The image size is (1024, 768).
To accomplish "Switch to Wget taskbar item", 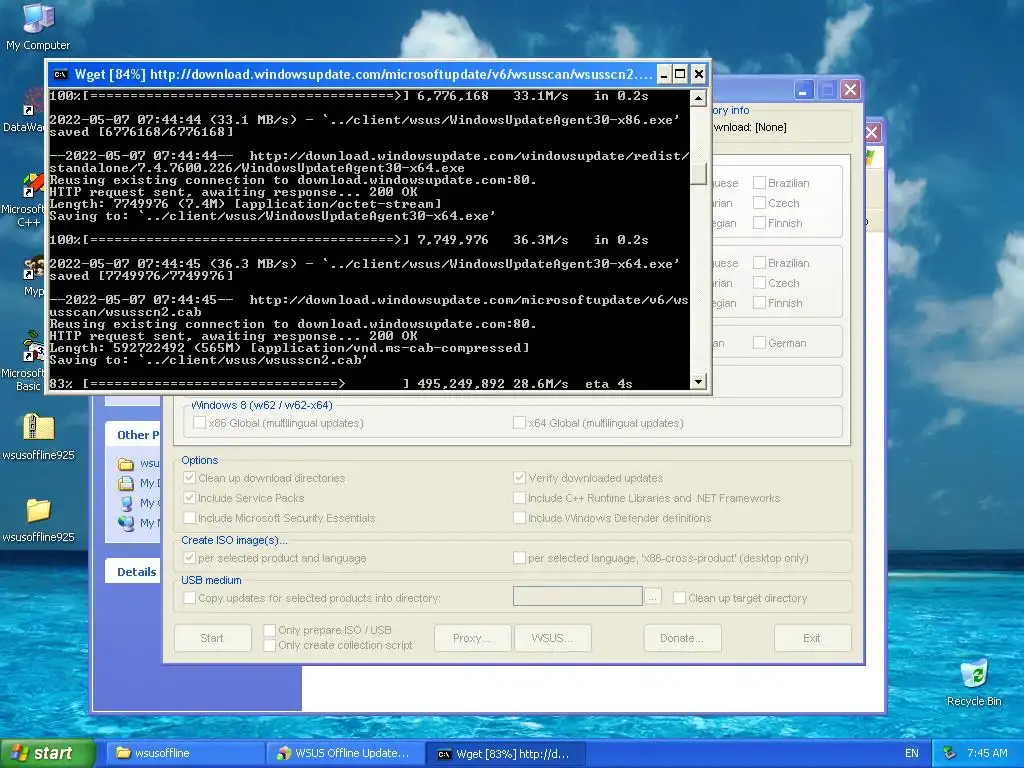I will (x=505, y=753).
